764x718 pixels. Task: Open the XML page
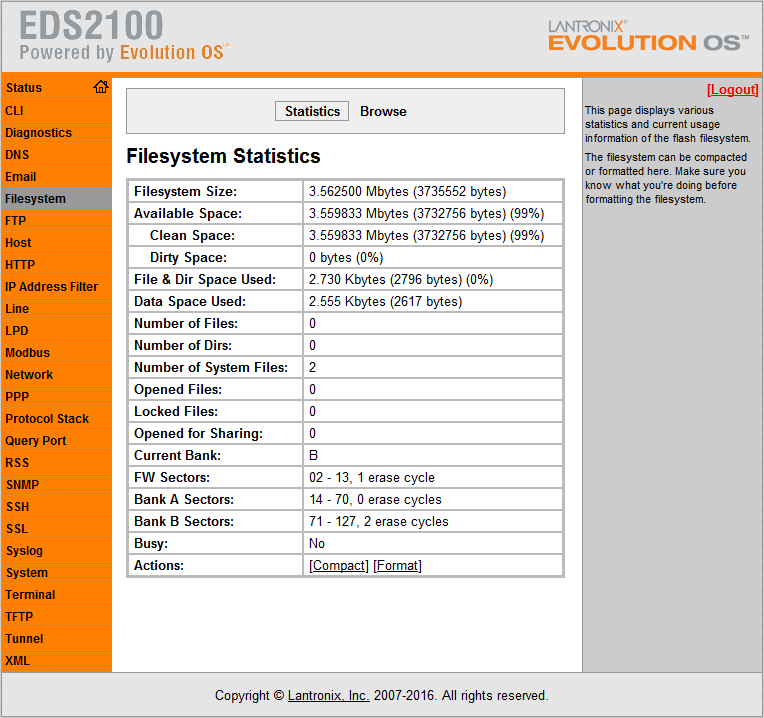(x=57, y=661)
